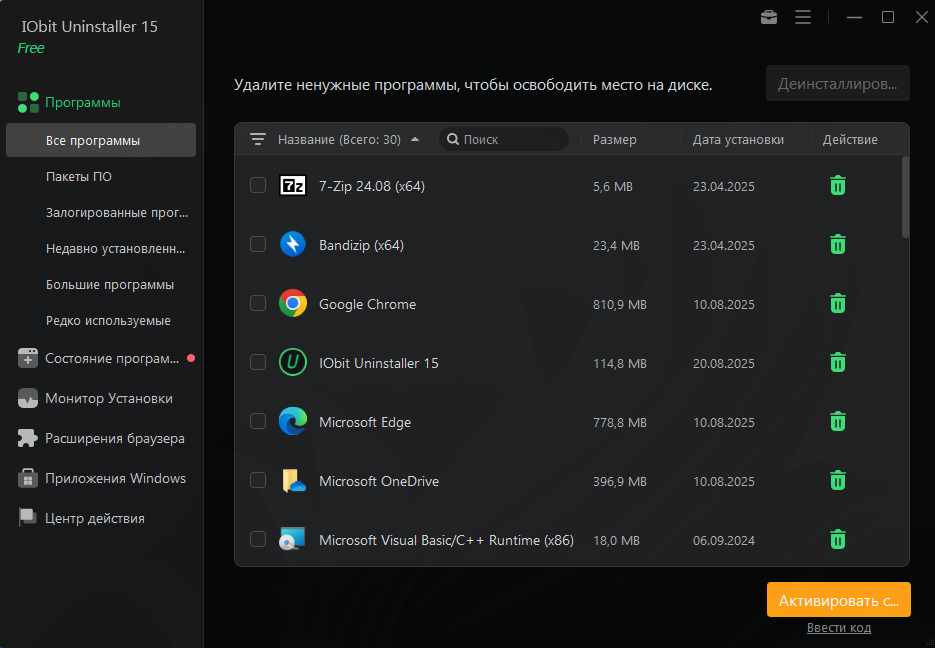Click the uninstall trash icon for Google Chrome
935x648 pixels.
click(838, 303)
